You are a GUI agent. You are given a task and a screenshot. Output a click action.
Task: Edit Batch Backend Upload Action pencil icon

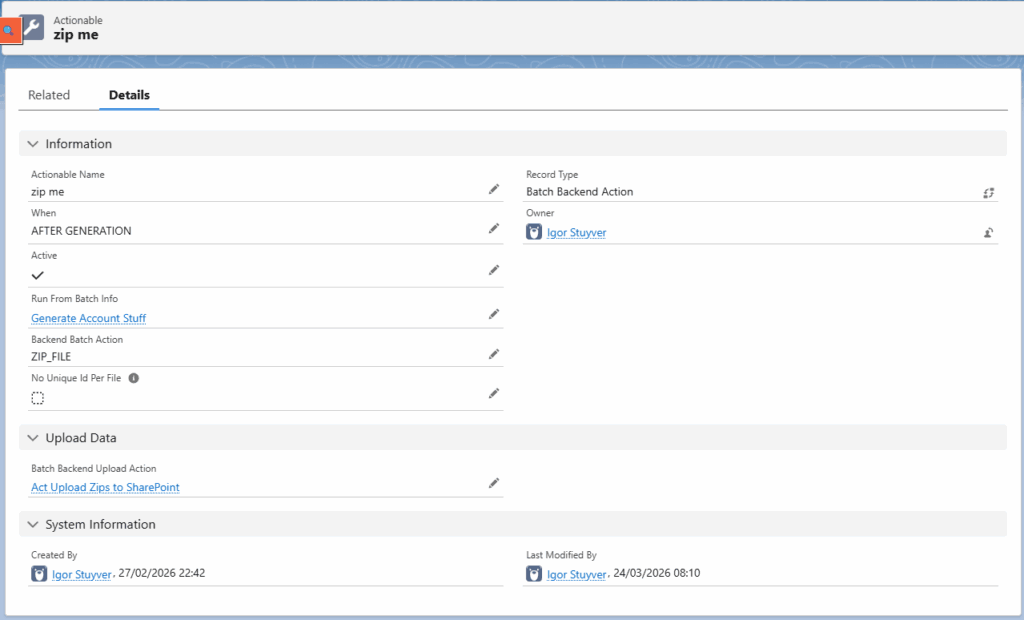click(493, 483)
